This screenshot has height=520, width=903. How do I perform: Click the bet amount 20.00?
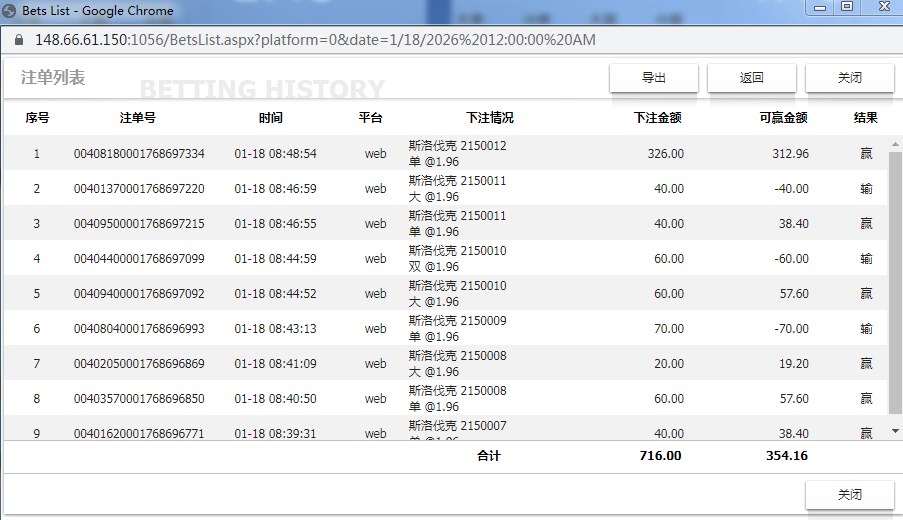669,364
